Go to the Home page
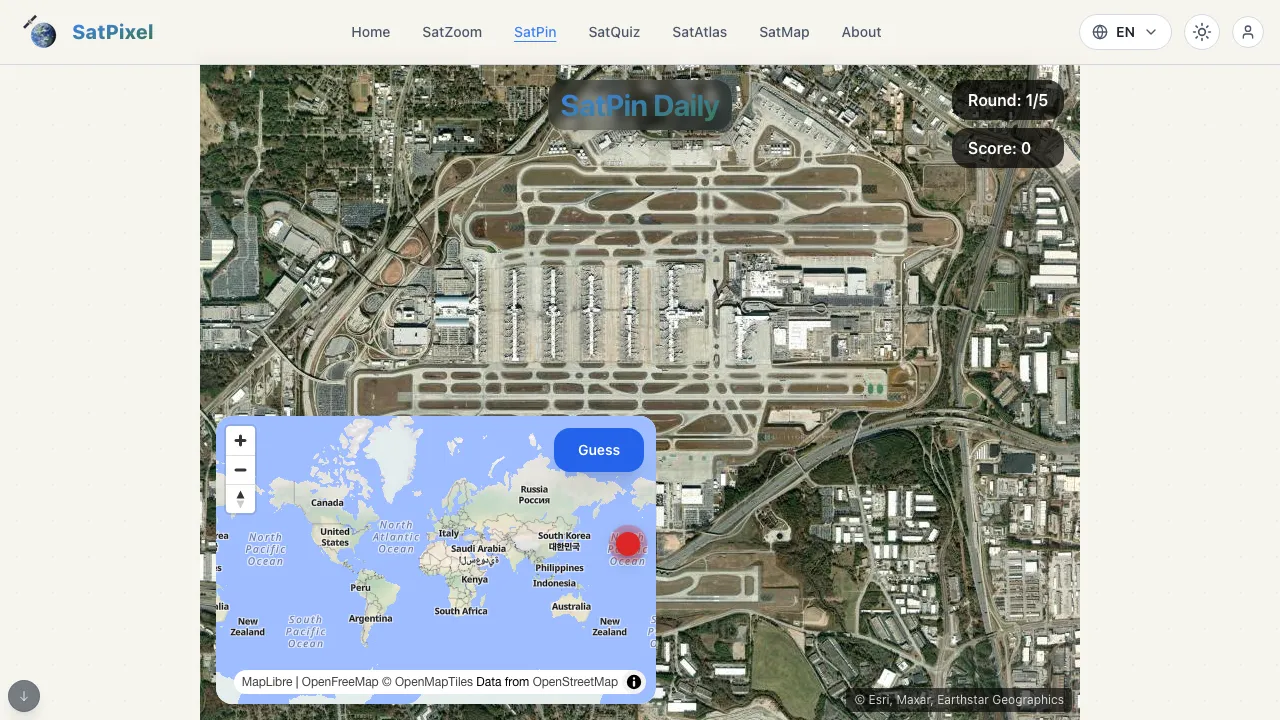 (x=370, y=32)
